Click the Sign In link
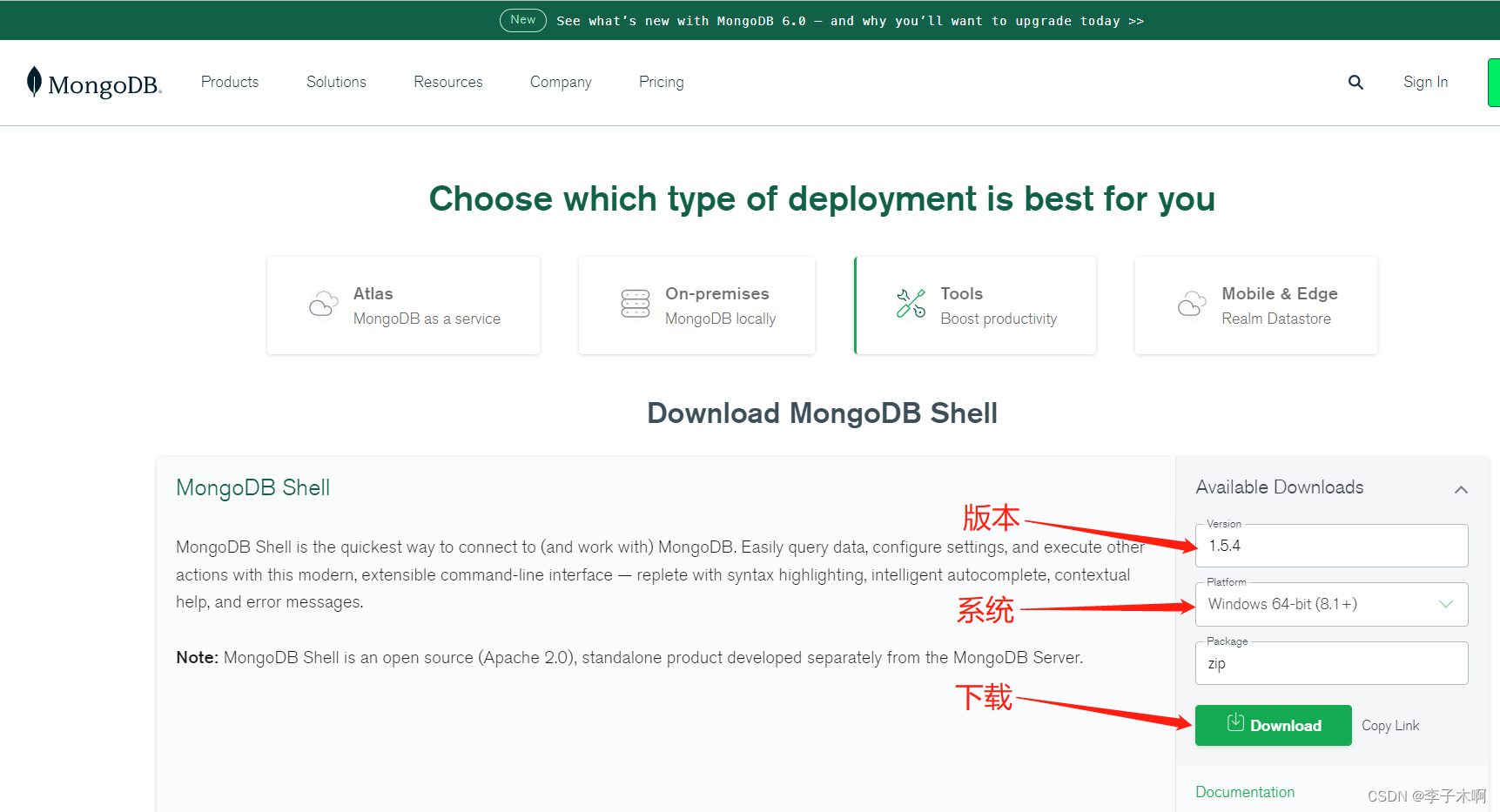 pos(1425,82)
